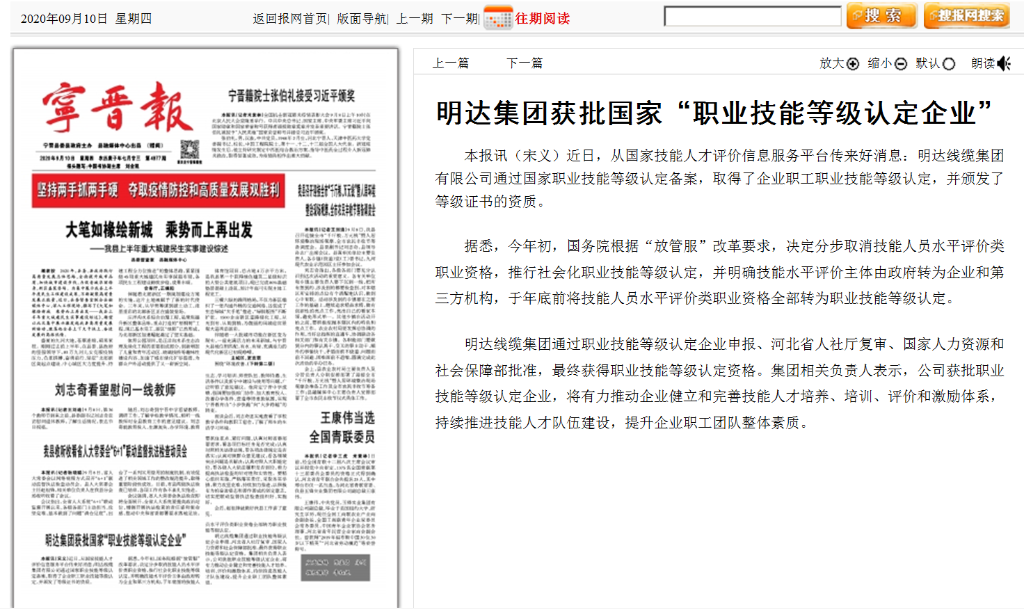Click the 放大 zoom-in plus icon
This screenshot has height=612, width=1024.
tap(853, 64)
